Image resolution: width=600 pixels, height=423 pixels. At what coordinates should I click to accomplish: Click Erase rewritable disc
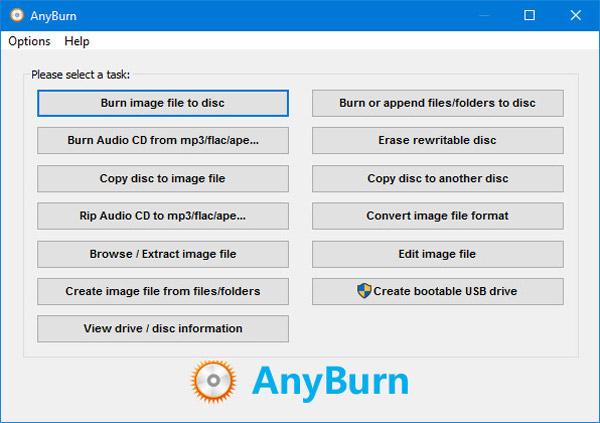click(x=438, y=140)
